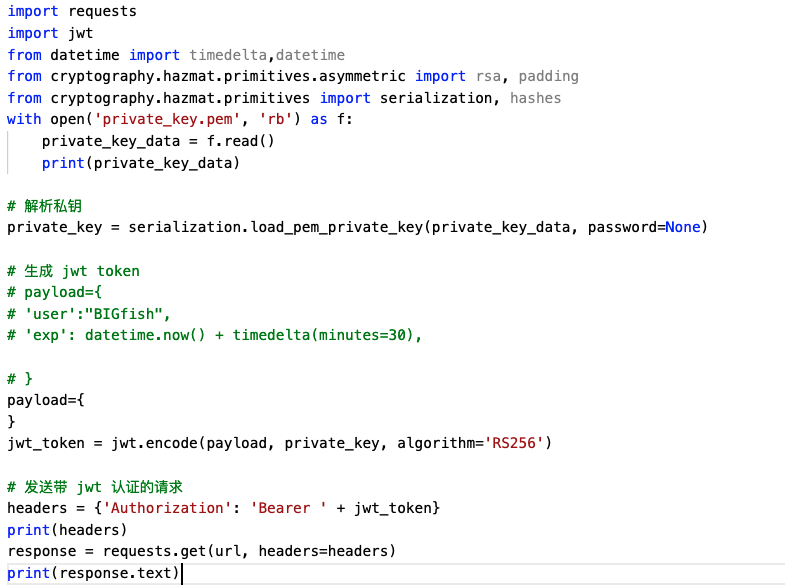
Task: Click 'jwt.encode' in the jwt_token line
Action: 154,443
